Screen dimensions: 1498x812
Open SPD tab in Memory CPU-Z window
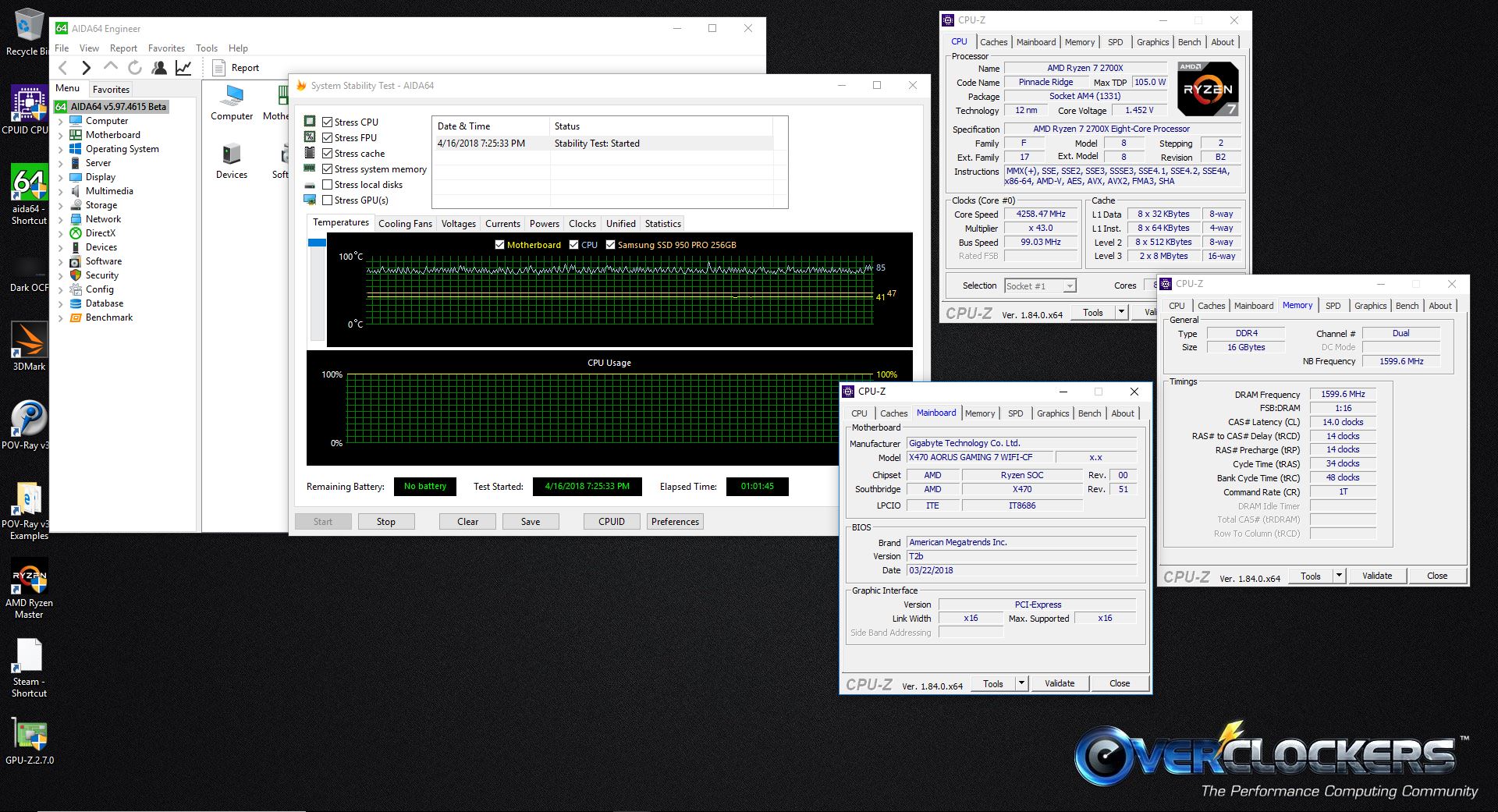click(x=1333, y=306)
